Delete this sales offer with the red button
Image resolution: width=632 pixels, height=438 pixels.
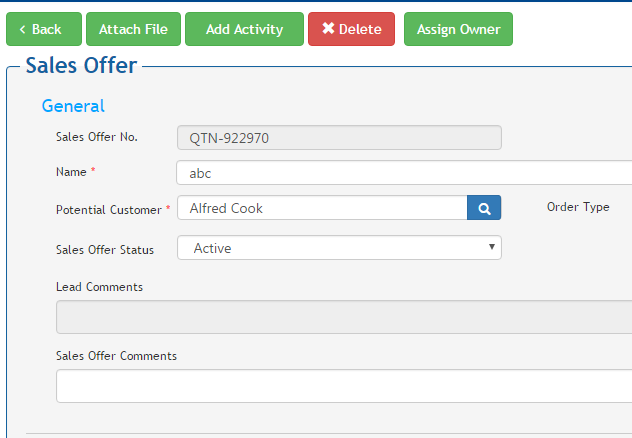[351, 29]
